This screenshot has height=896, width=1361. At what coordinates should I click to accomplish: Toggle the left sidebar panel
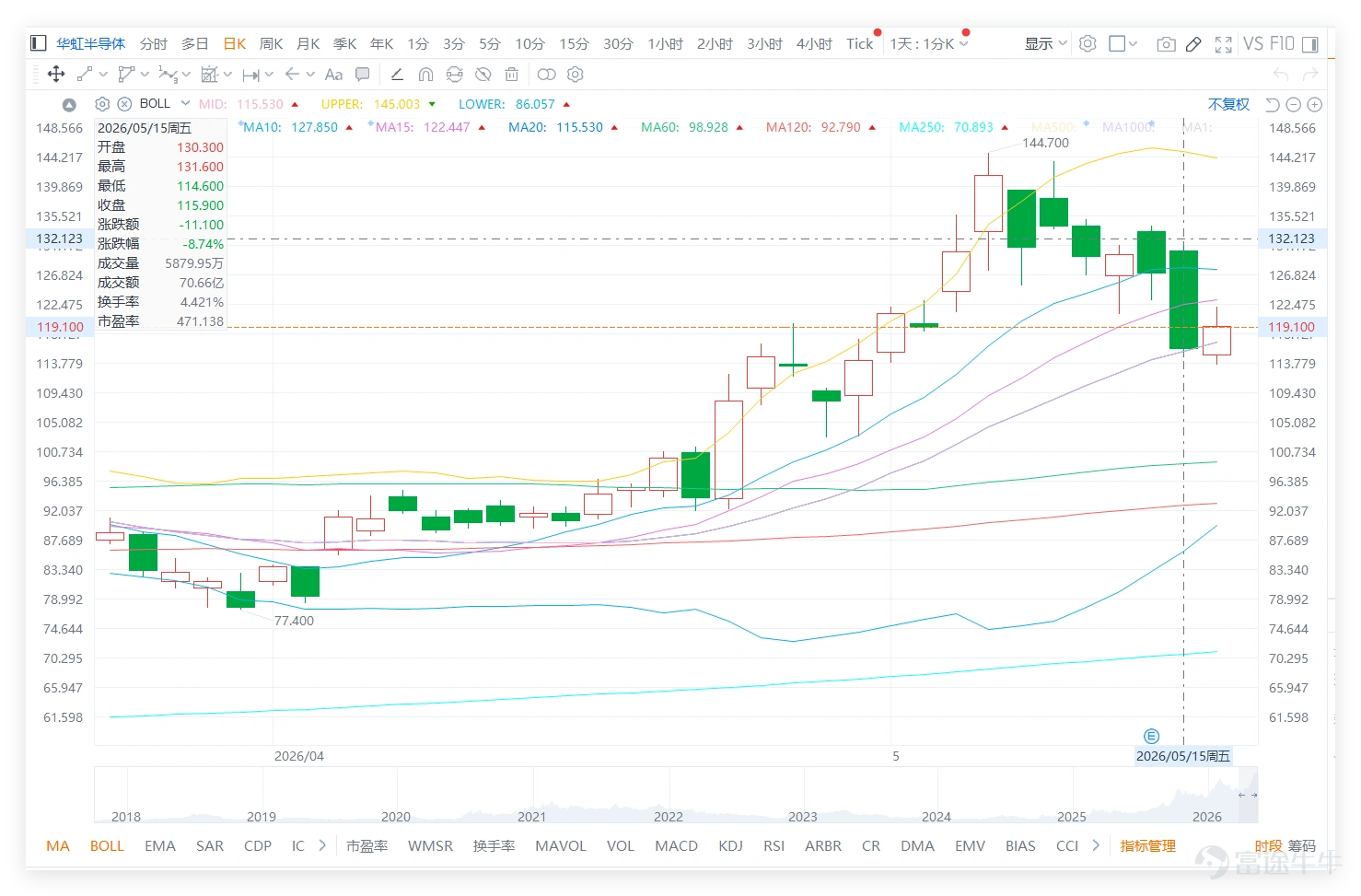click(39, 43)
